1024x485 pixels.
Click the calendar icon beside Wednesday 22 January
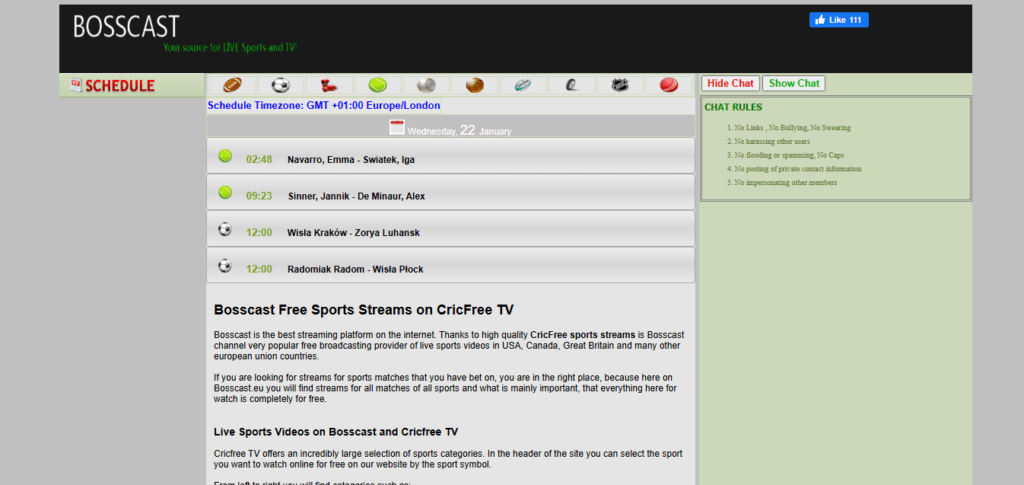point(397,127)
